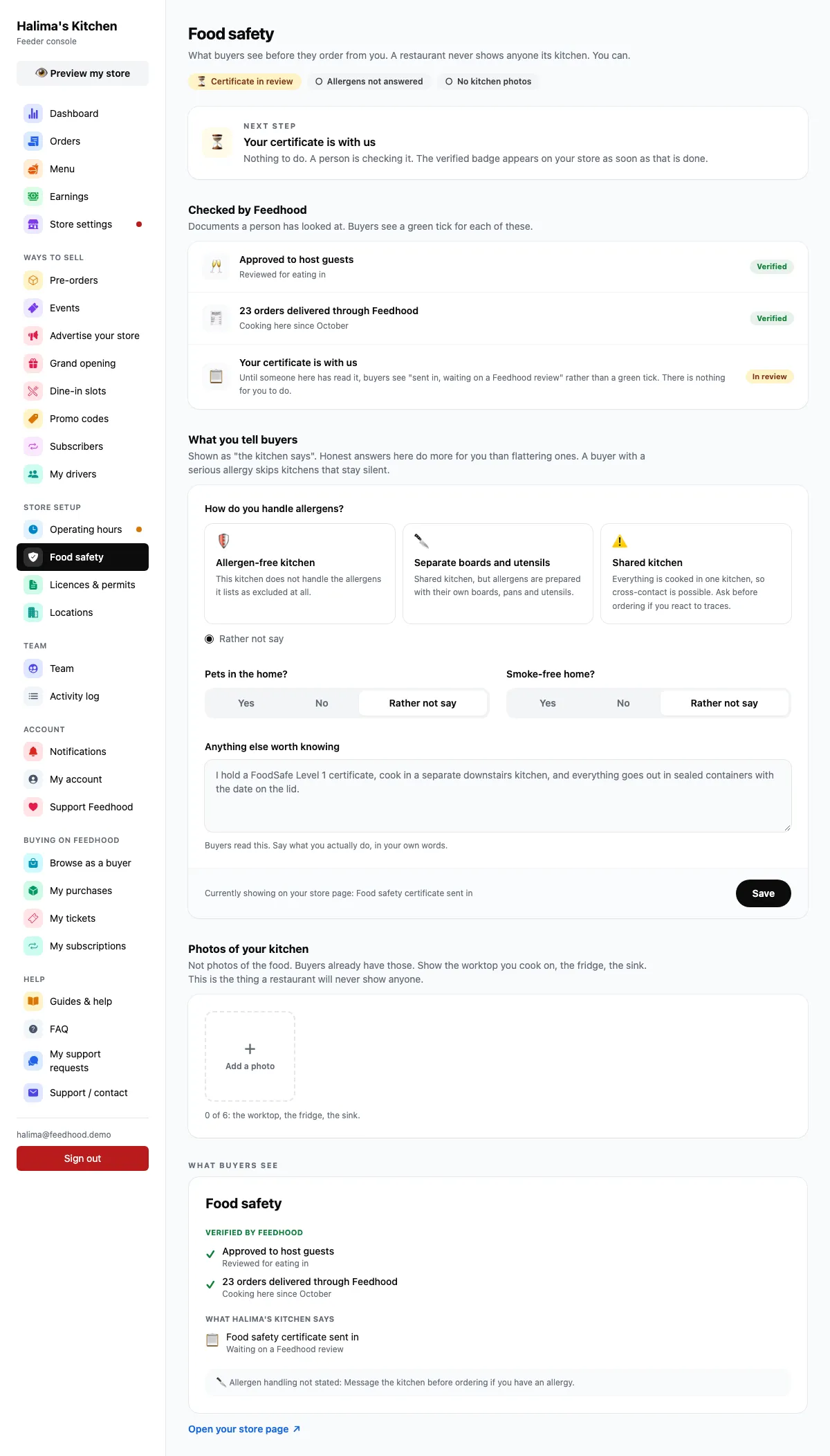Click the Licences & permits document icon
Image resolution: width=830 pixels, height=1456 pixels.
click(x=33, y=585)
